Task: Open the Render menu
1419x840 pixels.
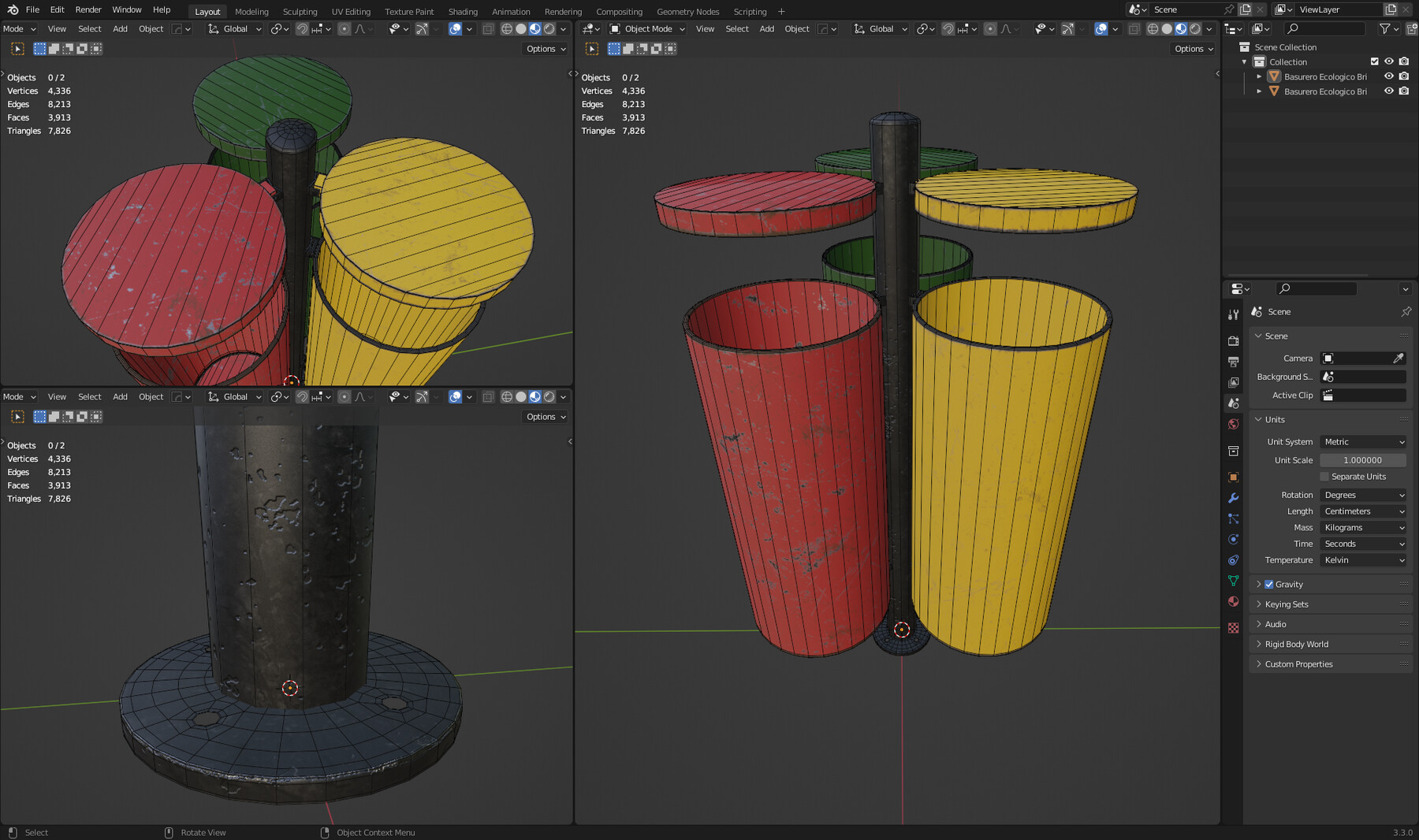Action: click(x=88, y=9)
